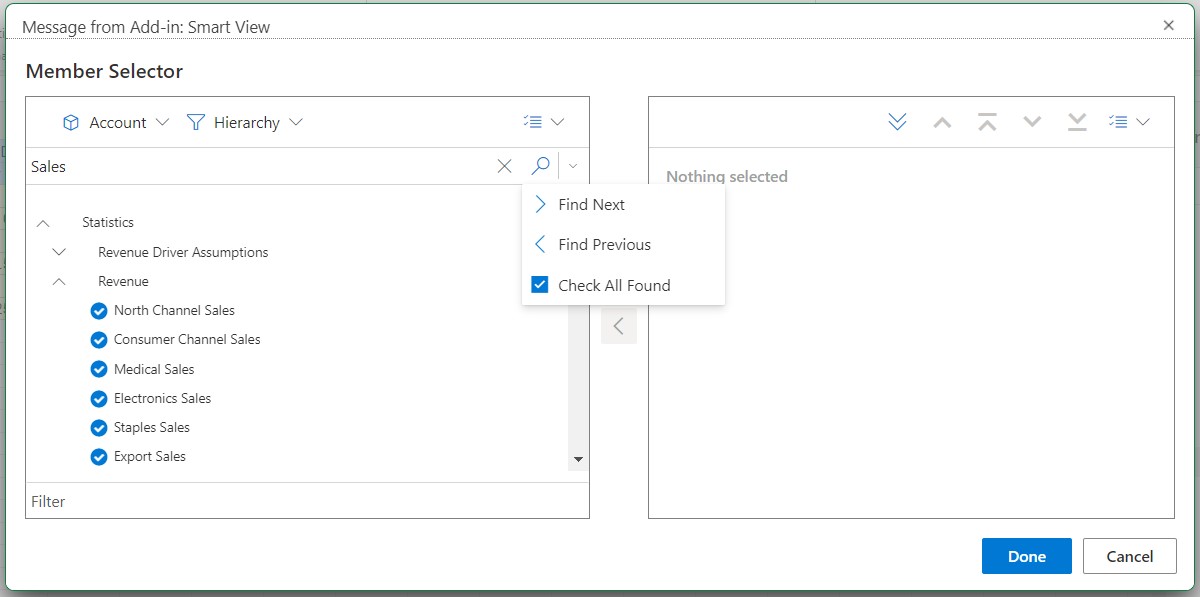Click the move-to-bottom icon in right panel
The height and width of the screenshot is (597, 1200).
(1077, 120)
